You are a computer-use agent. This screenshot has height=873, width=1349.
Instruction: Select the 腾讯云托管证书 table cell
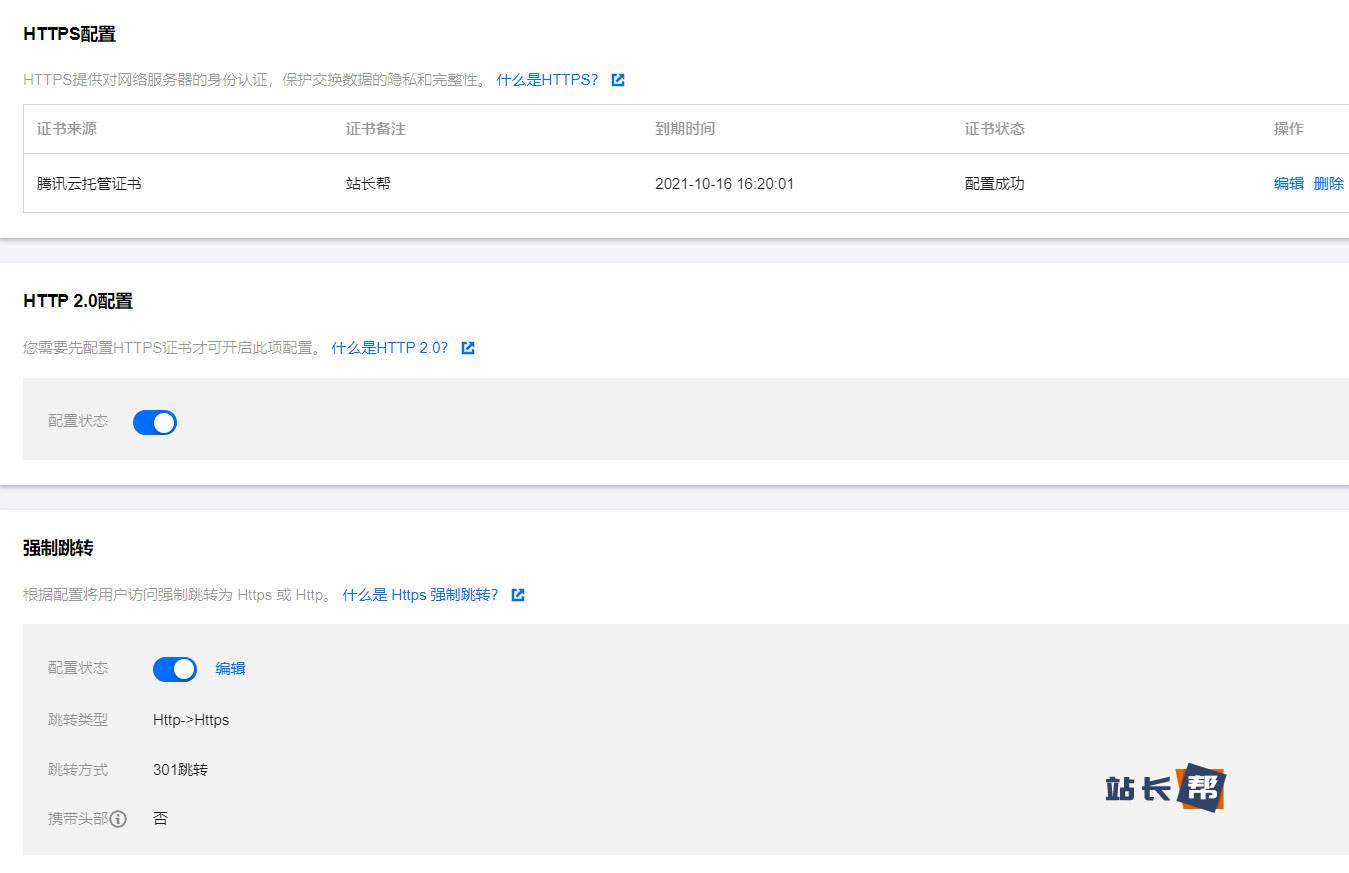click(x=89, y=183)
